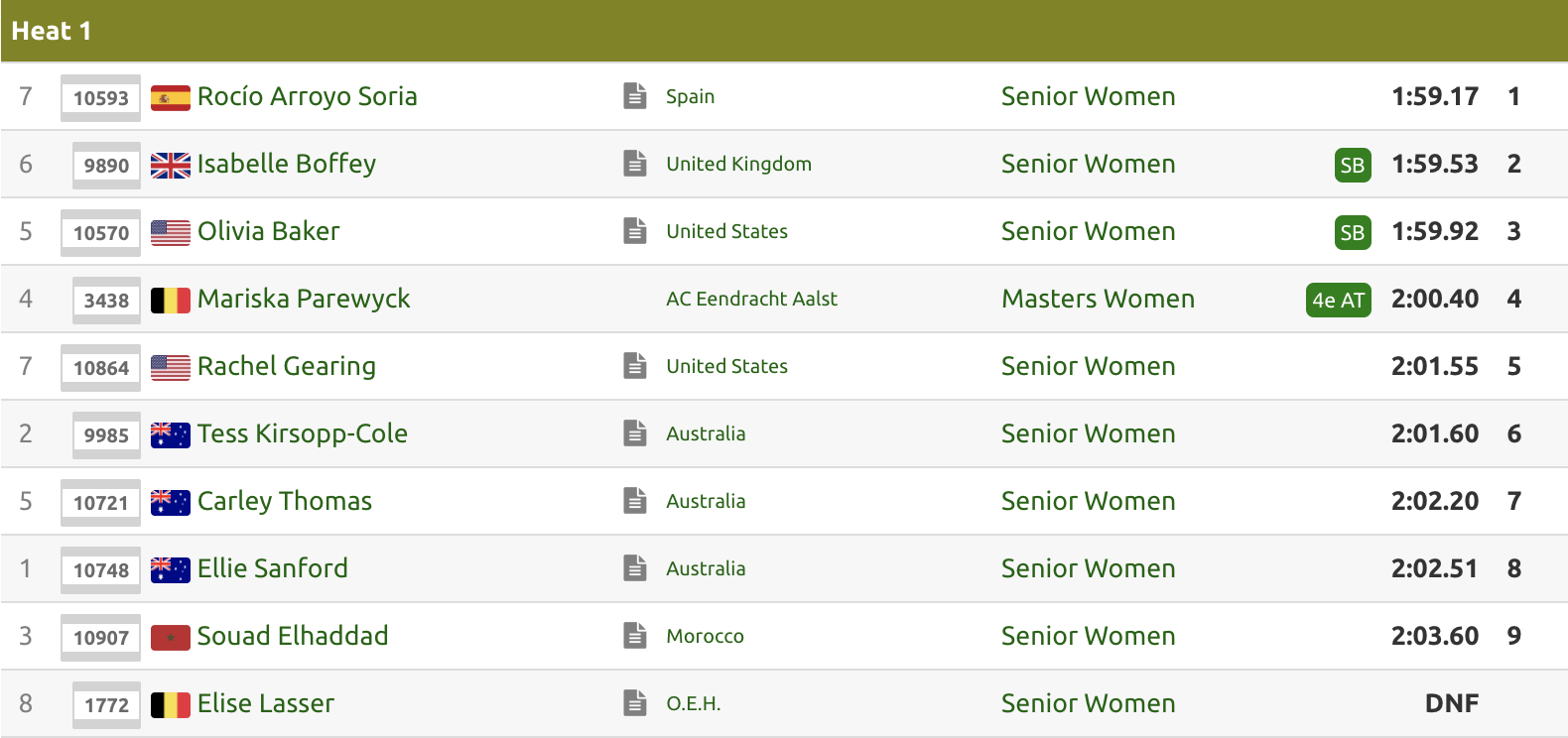Click the SB badge on Isabelle Boffey's result

(1352, 165)
